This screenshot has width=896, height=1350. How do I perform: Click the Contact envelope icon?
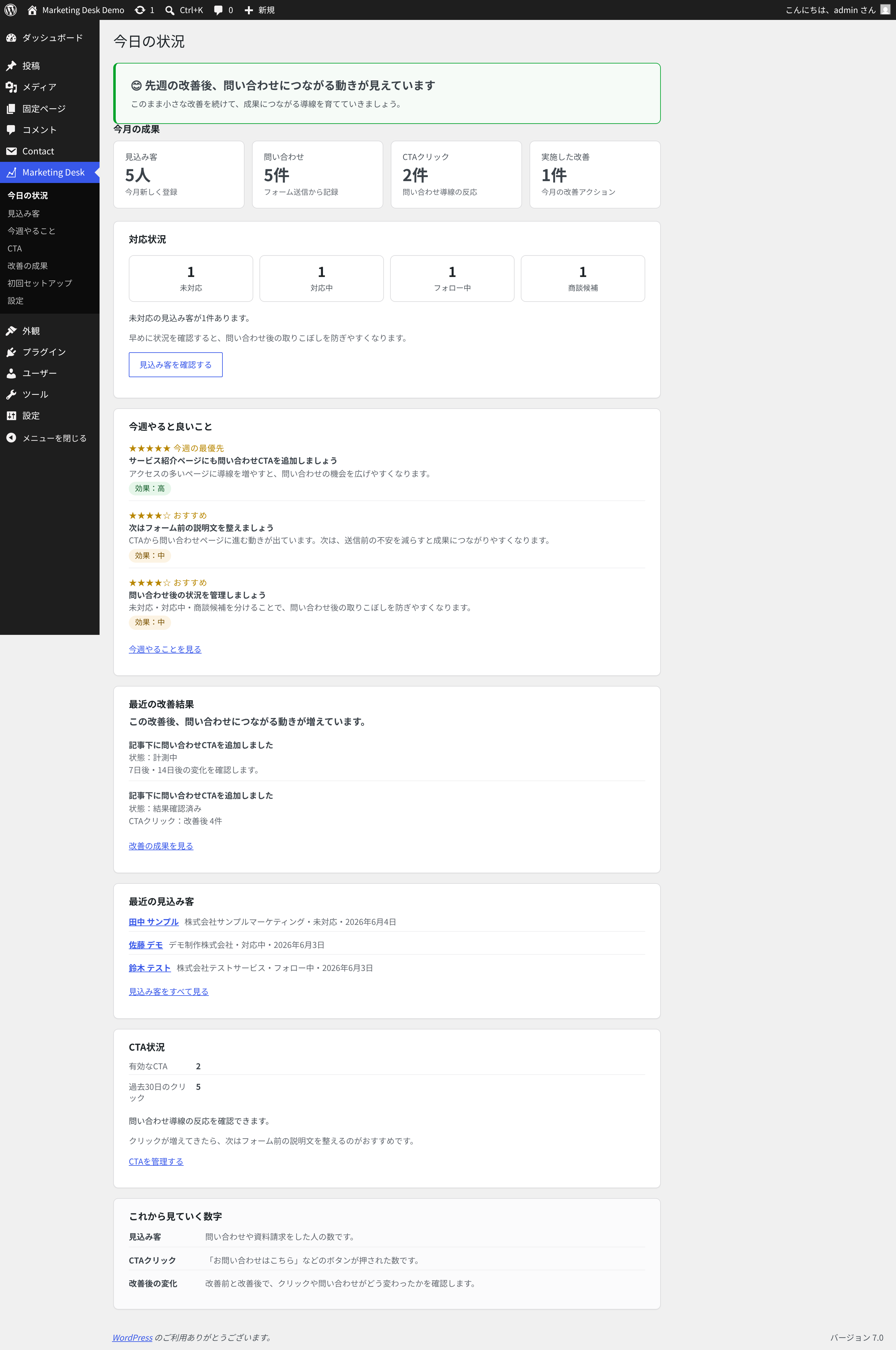pos(12,151)
